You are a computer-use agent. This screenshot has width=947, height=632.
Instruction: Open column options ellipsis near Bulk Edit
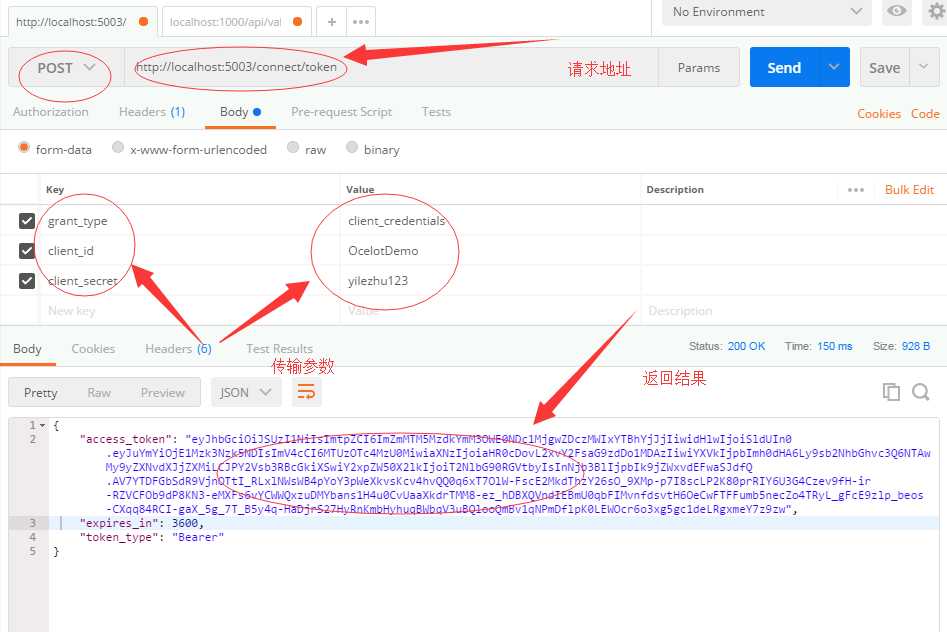coord(856,190)
